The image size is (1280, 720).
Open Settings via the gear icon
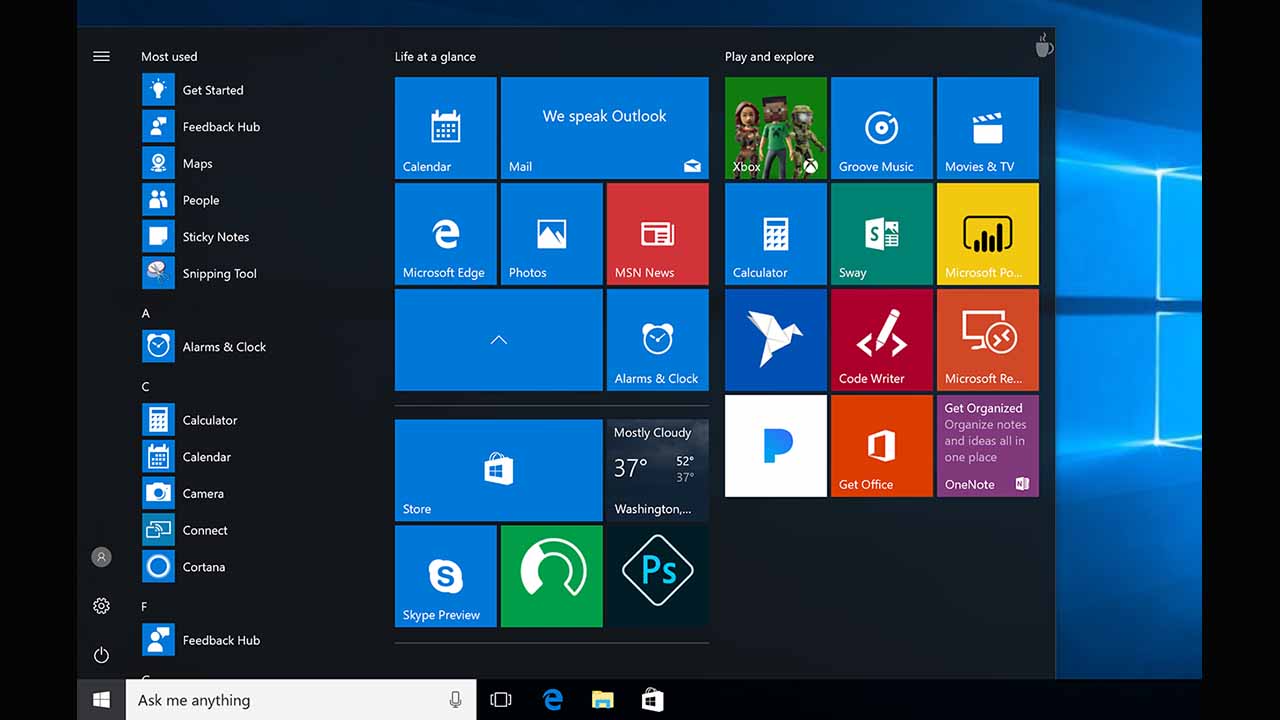pos(101,606)
